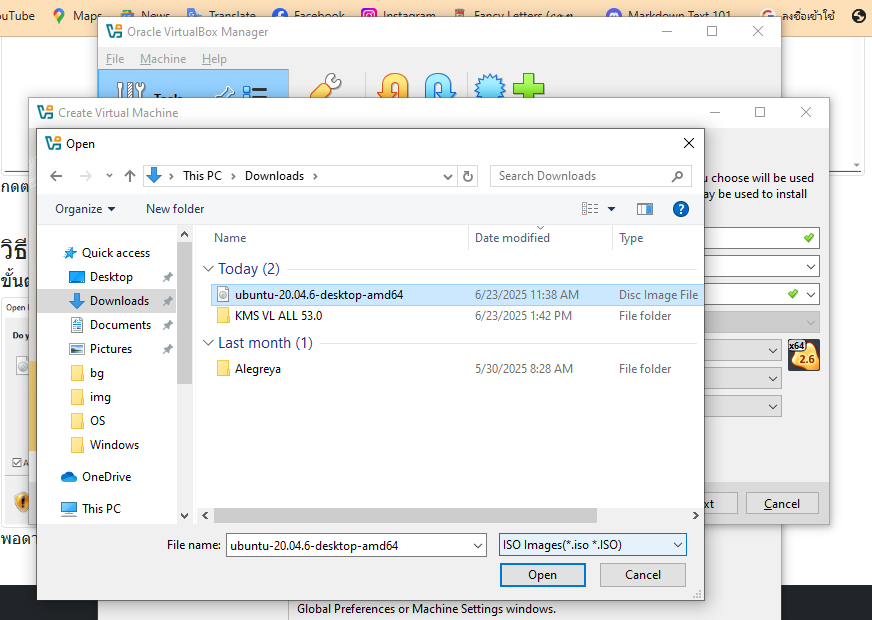Click New folder in the toolbar
This screenshot has height=620, width=872.
click(175, 209)
